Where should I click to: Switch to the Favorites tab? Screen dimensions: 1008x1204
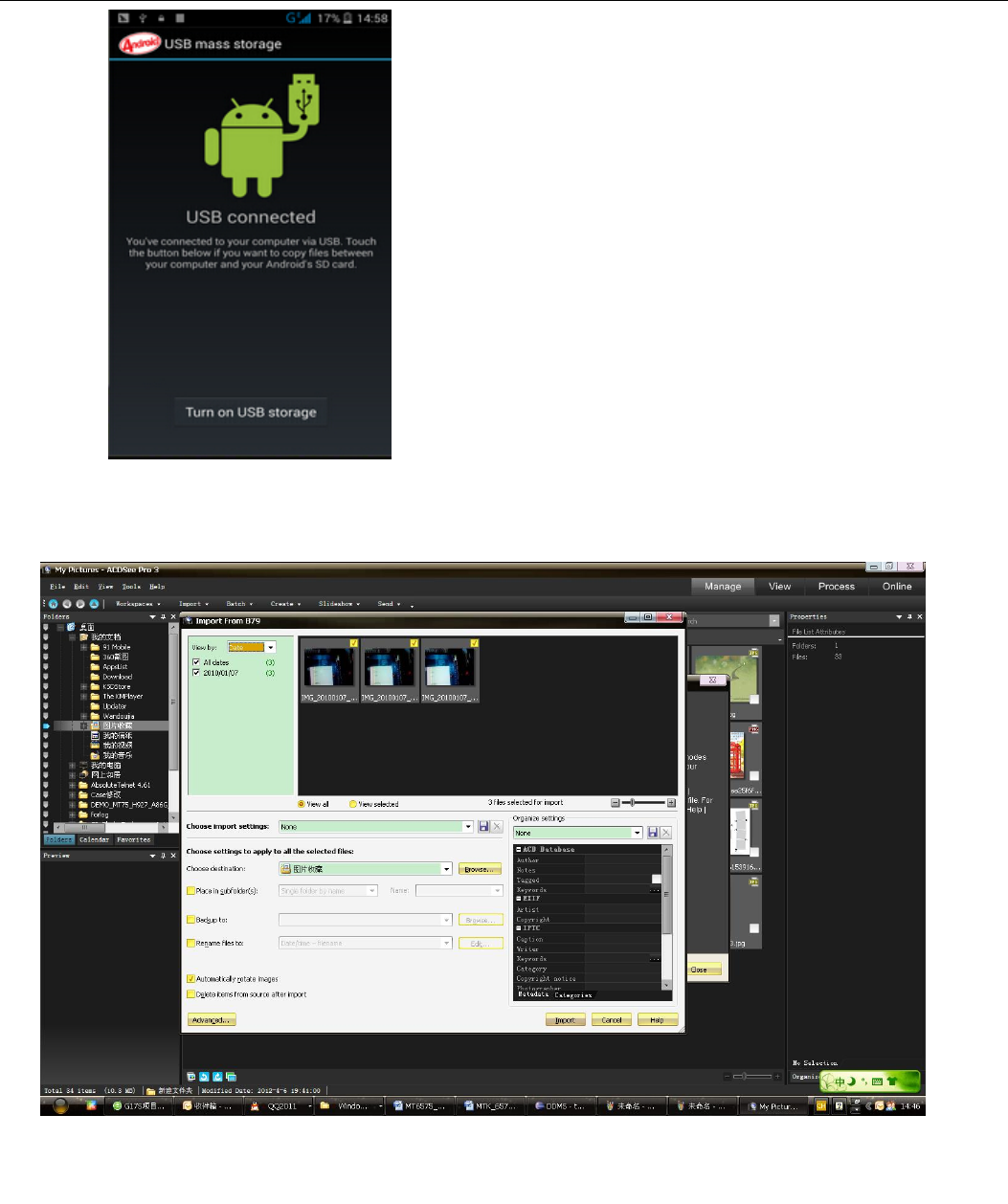tap(134, 839)
